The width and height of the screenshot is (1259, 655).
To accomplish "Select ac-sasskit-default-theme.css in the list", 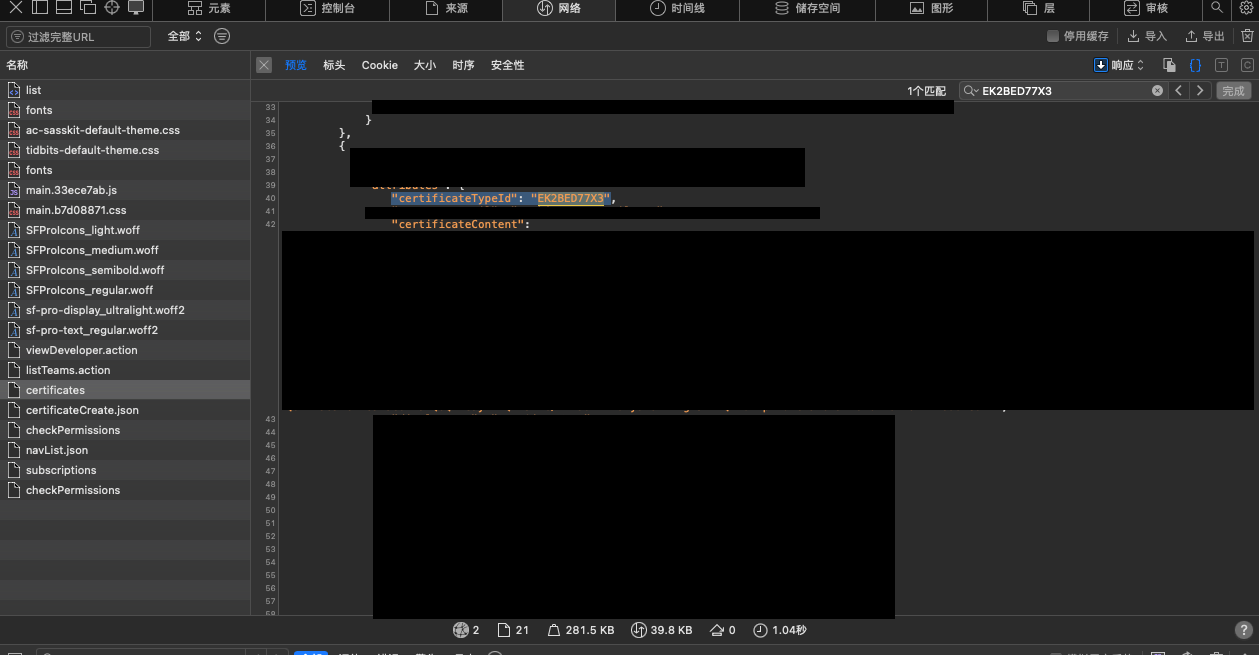I will [125, 130].
